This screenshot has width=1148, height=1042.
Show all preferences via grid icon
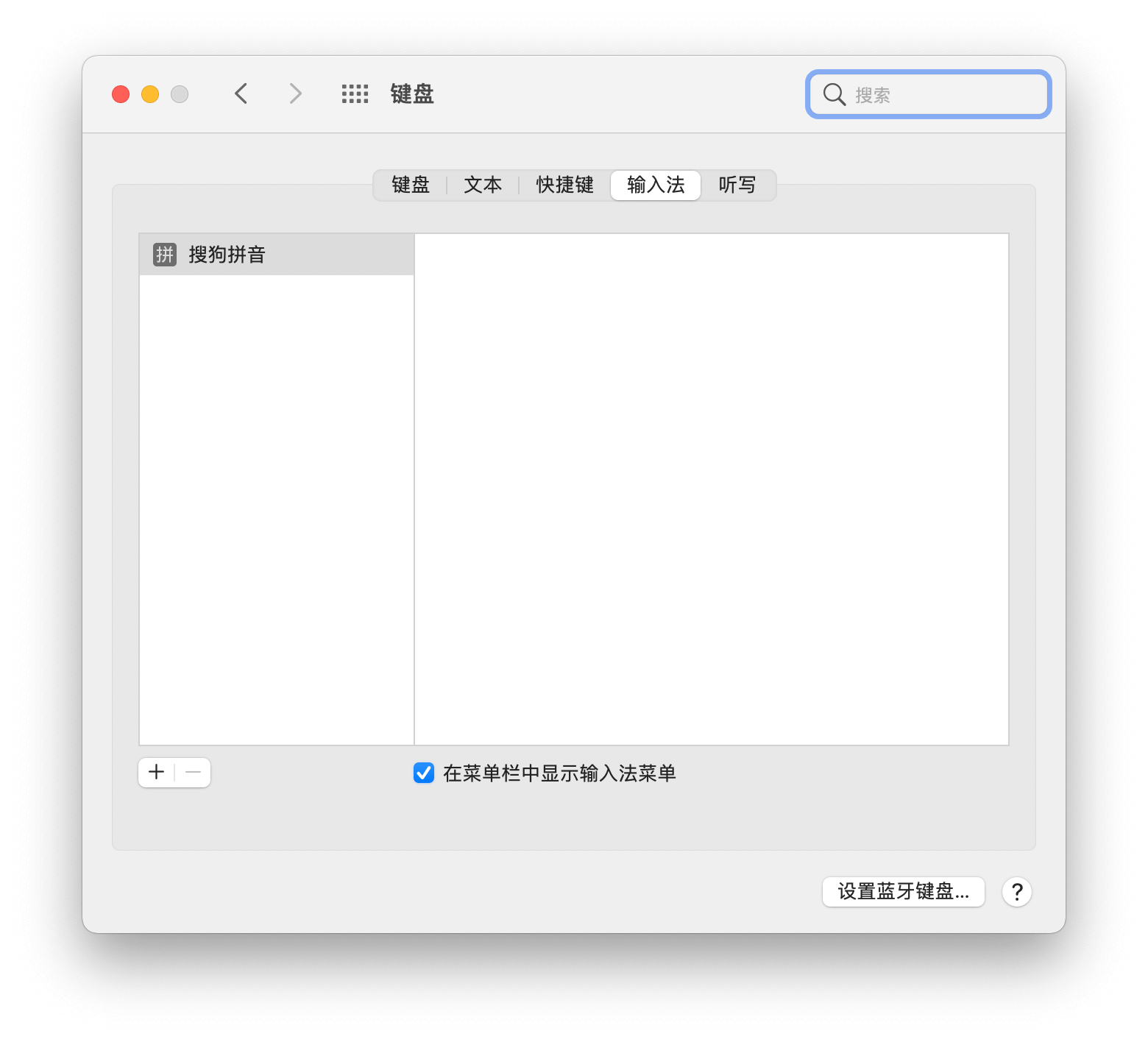(x=355, y=93)
